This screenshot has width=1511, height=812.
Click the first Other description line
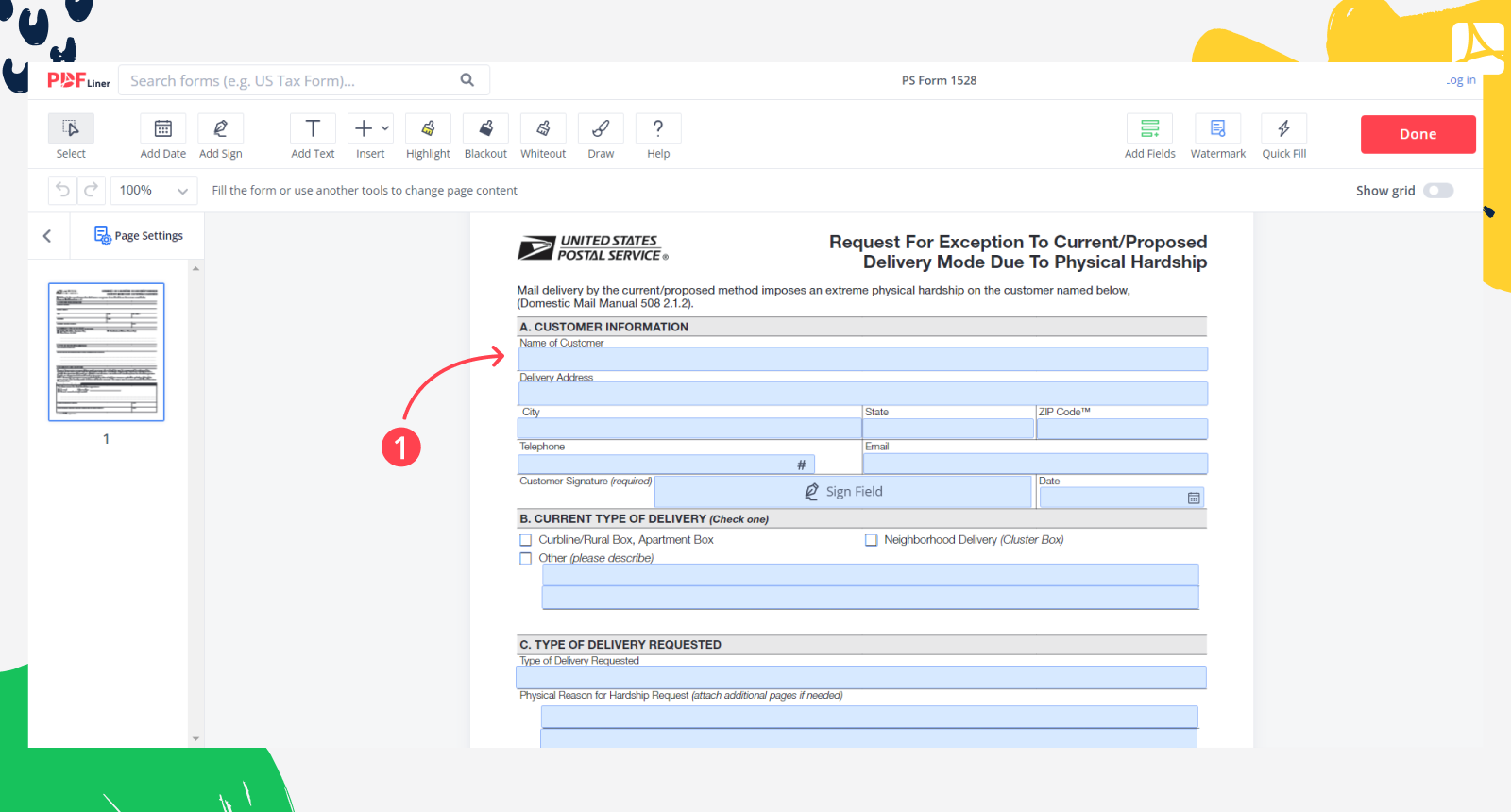[870, 575]
